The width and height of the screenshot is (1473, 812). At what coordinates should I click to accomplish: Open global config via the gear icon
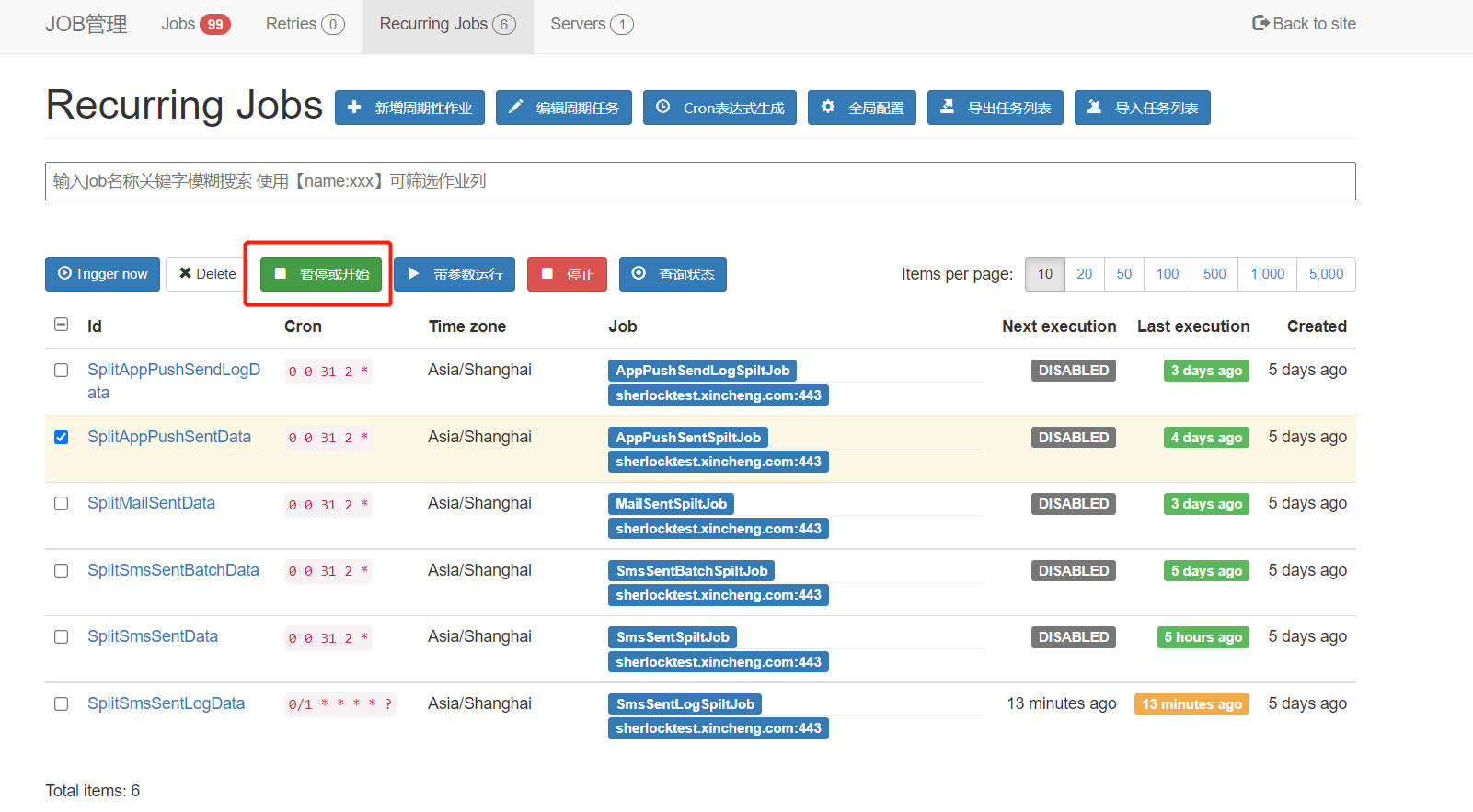click(x=828, y=108)
